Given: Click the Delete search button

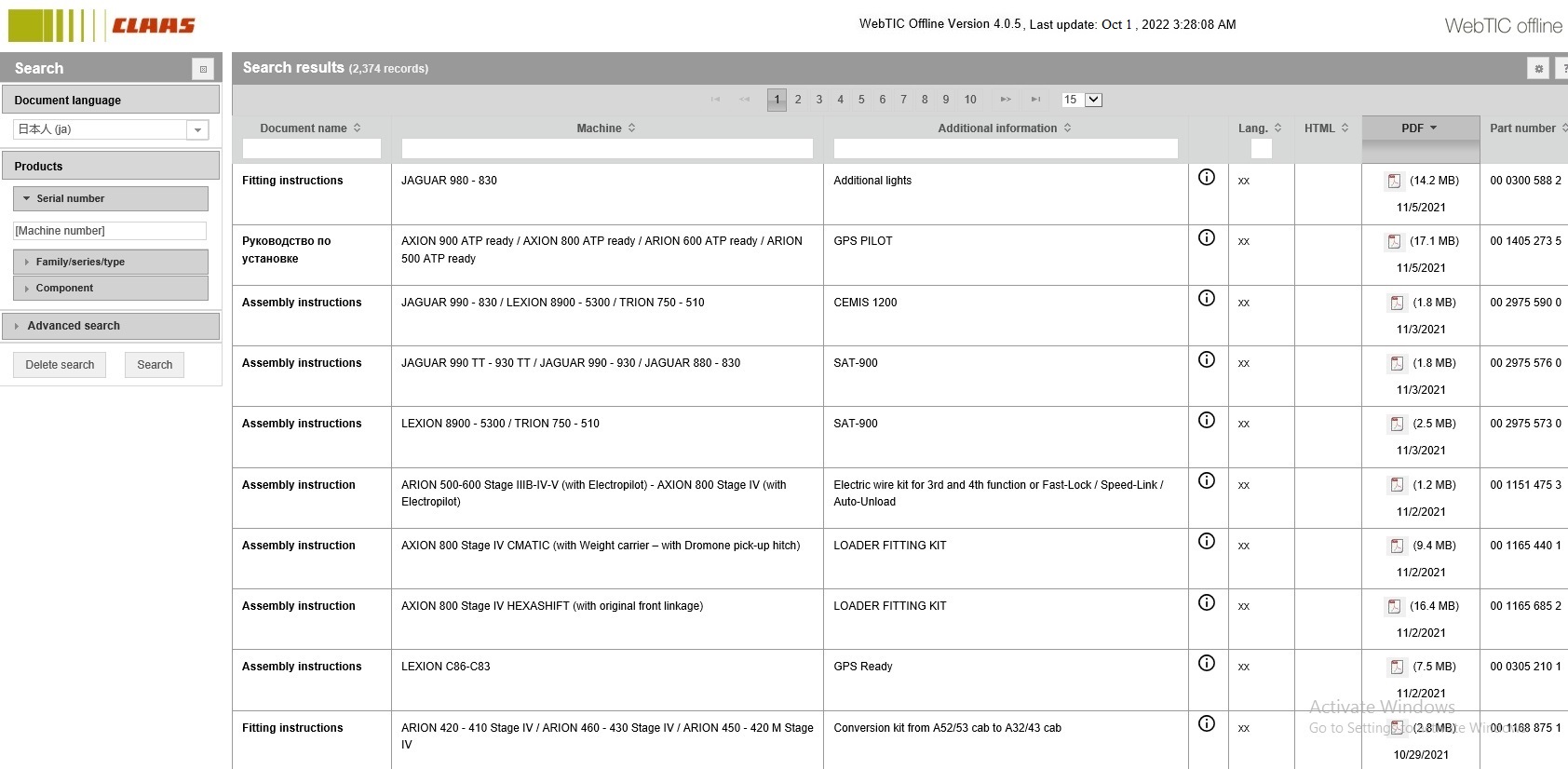Looking at the screenshot, I should [x=60, y=365].
